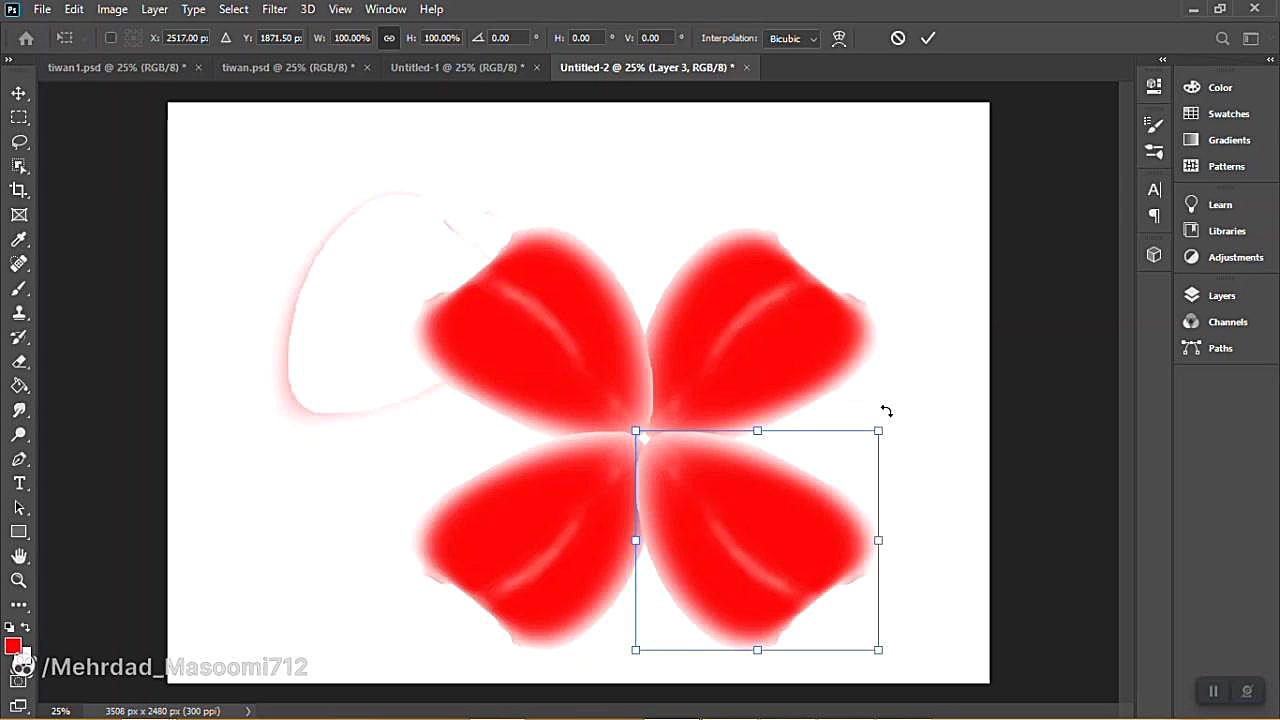Select the Zoom tool
Image resolution: width=1280 pixels, height=720 pixels.
(19, 580)
